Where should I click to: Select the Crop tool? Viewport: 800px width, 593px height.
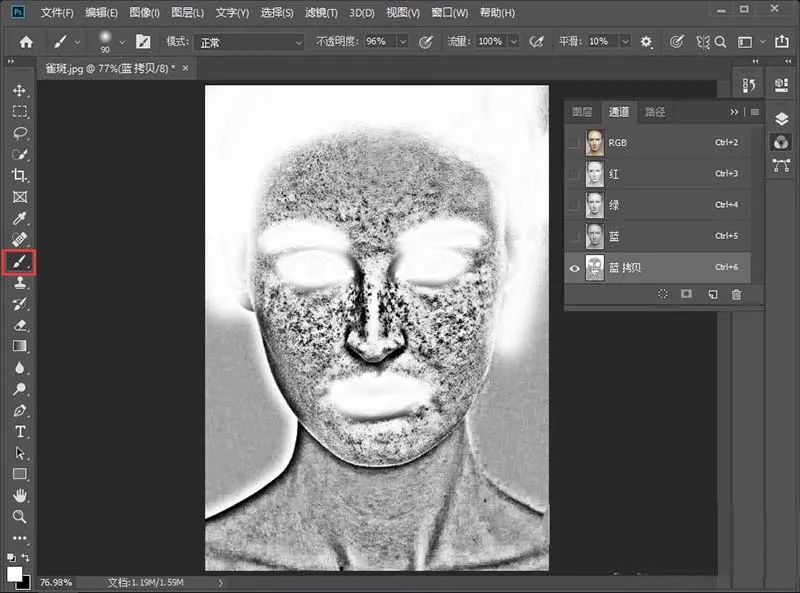[x=19, y=176]
